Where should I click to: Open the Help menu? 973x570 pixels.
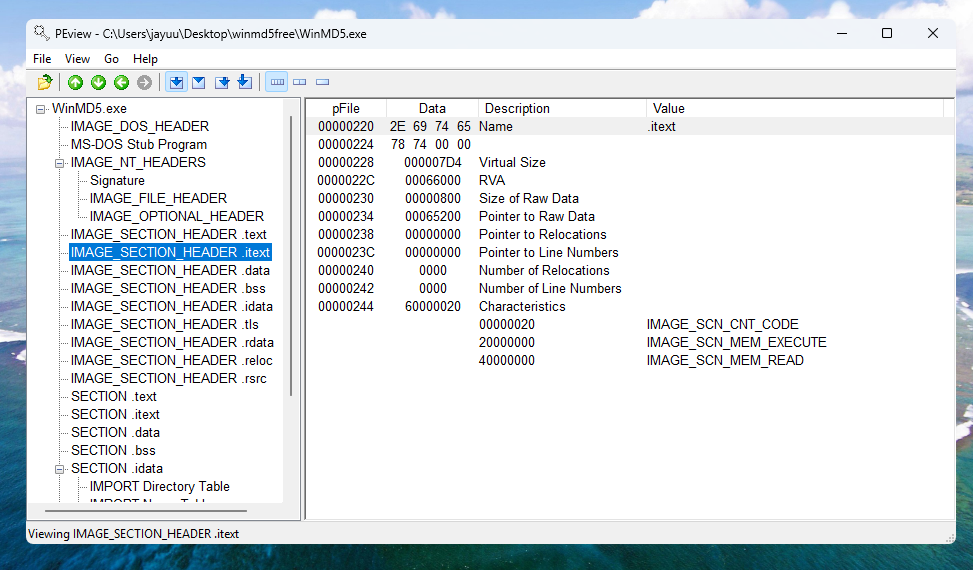(x=145, y=59)
